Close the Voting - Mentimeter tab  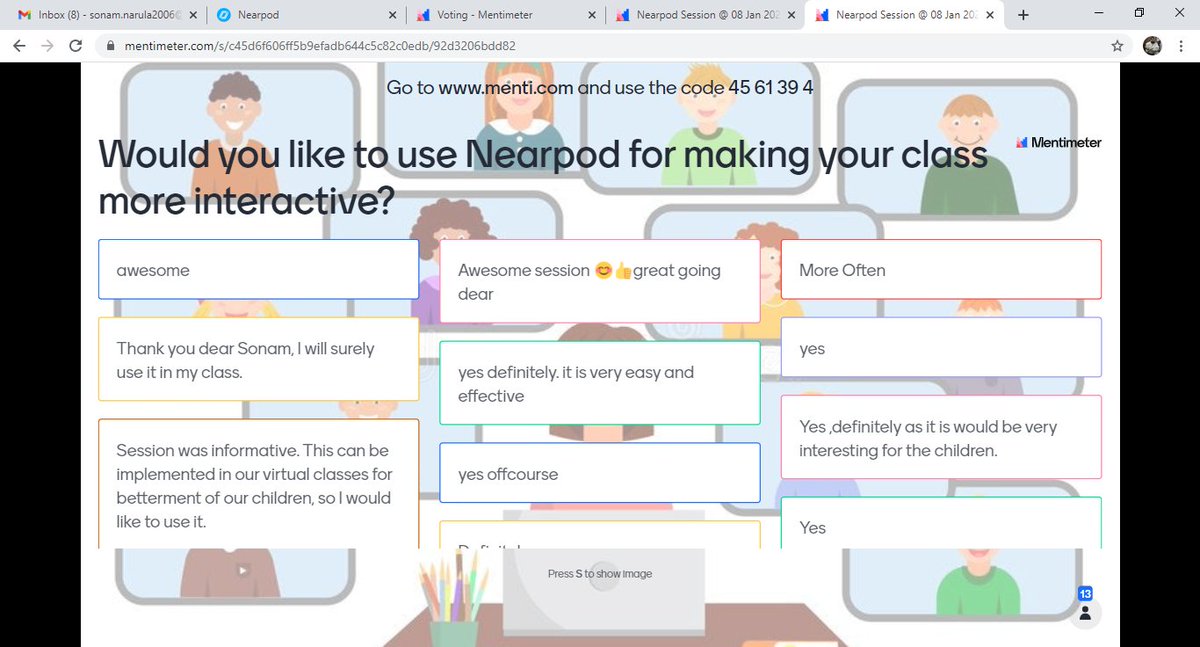pyautogui.click(x=591, y=15)
